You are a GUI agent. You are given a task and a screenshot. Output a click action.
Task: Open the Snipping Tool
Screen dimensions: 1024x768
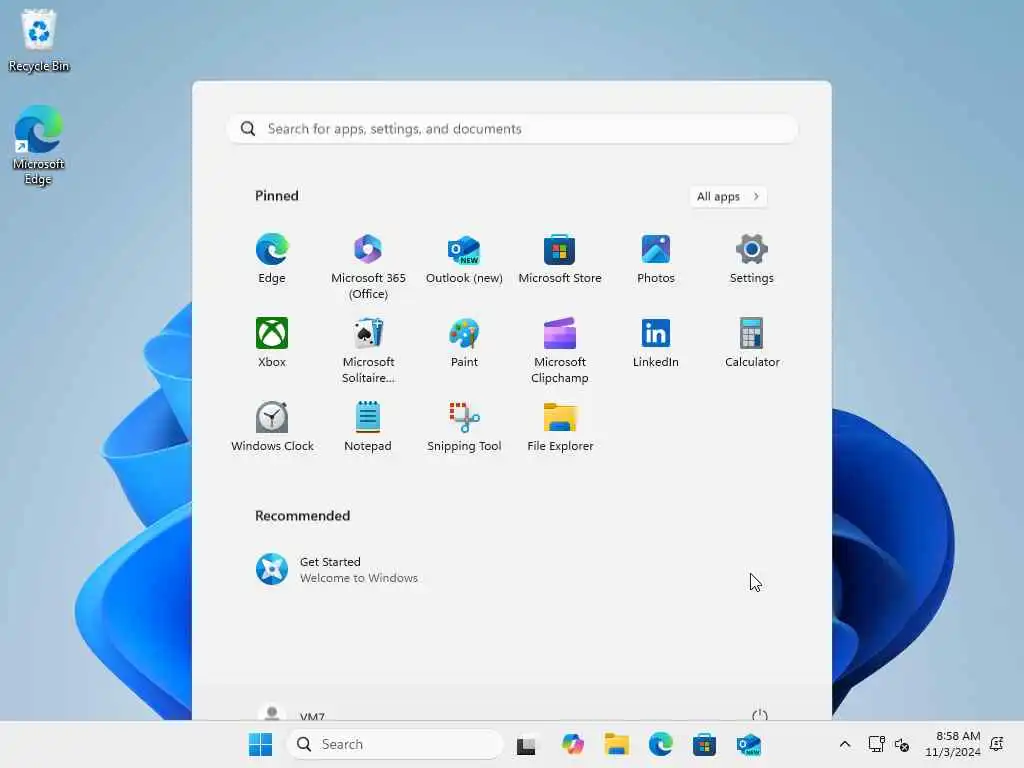tap(464, 426)
